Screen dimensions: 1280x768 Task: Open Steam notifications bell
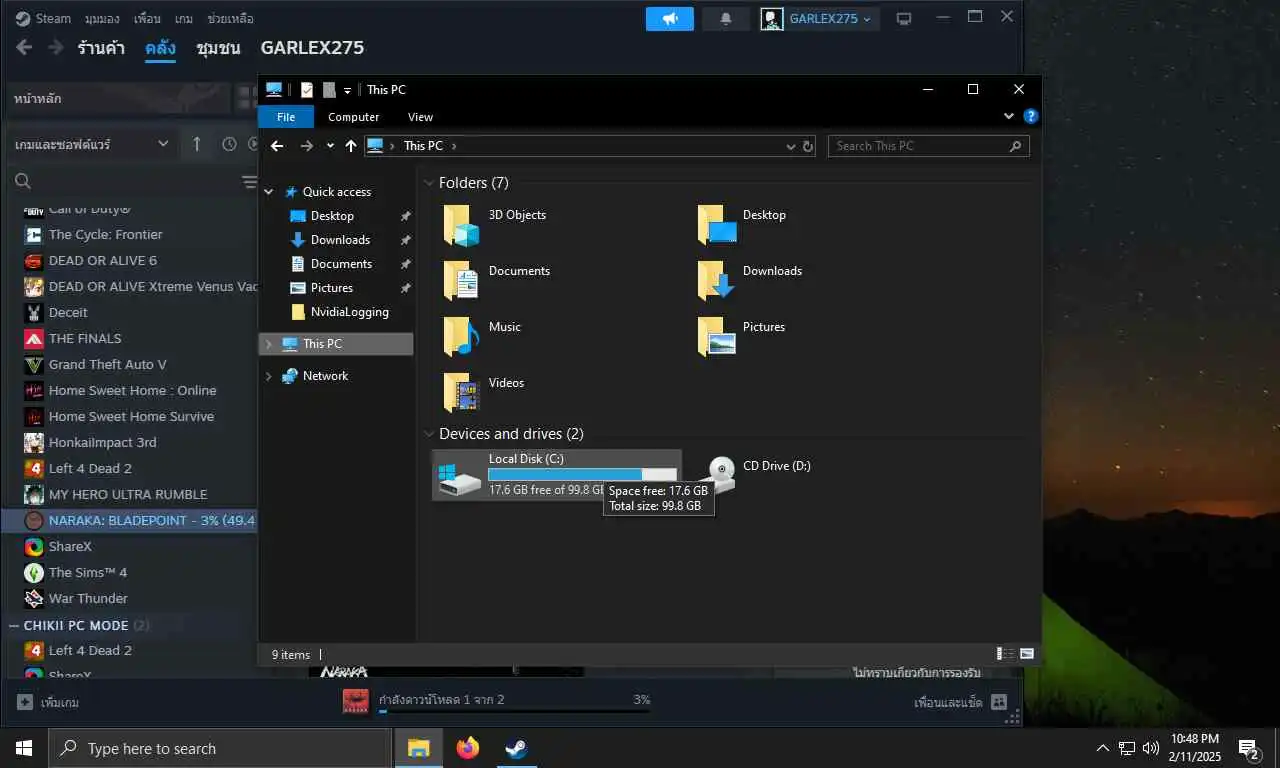pos(726,18)
